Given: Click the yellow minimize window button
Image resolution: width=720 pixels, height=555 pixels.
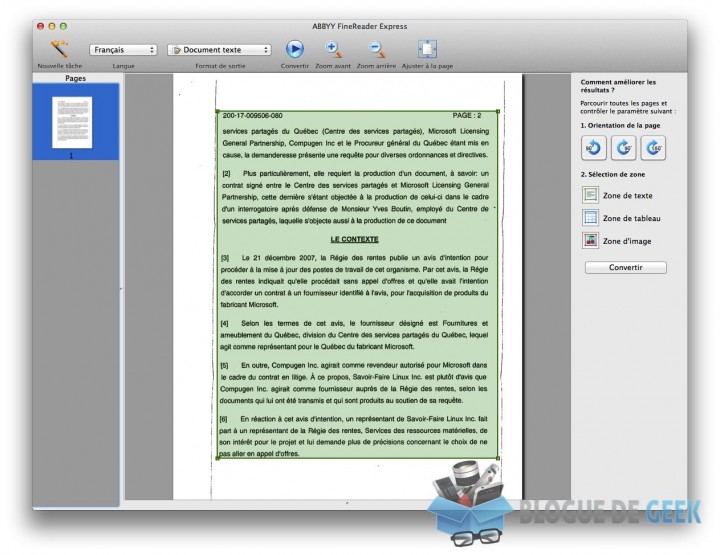Looking at the screenshot, I should (52, 26).
